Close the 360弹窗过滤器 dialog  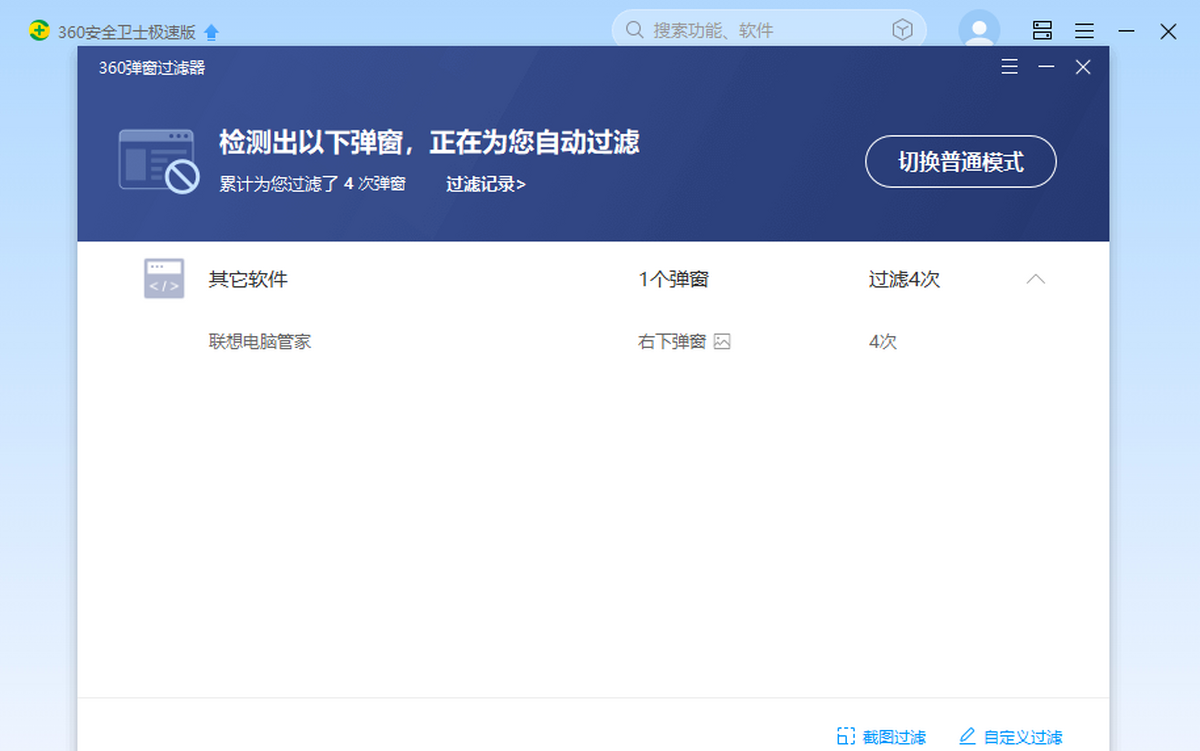click(1083, 67)
